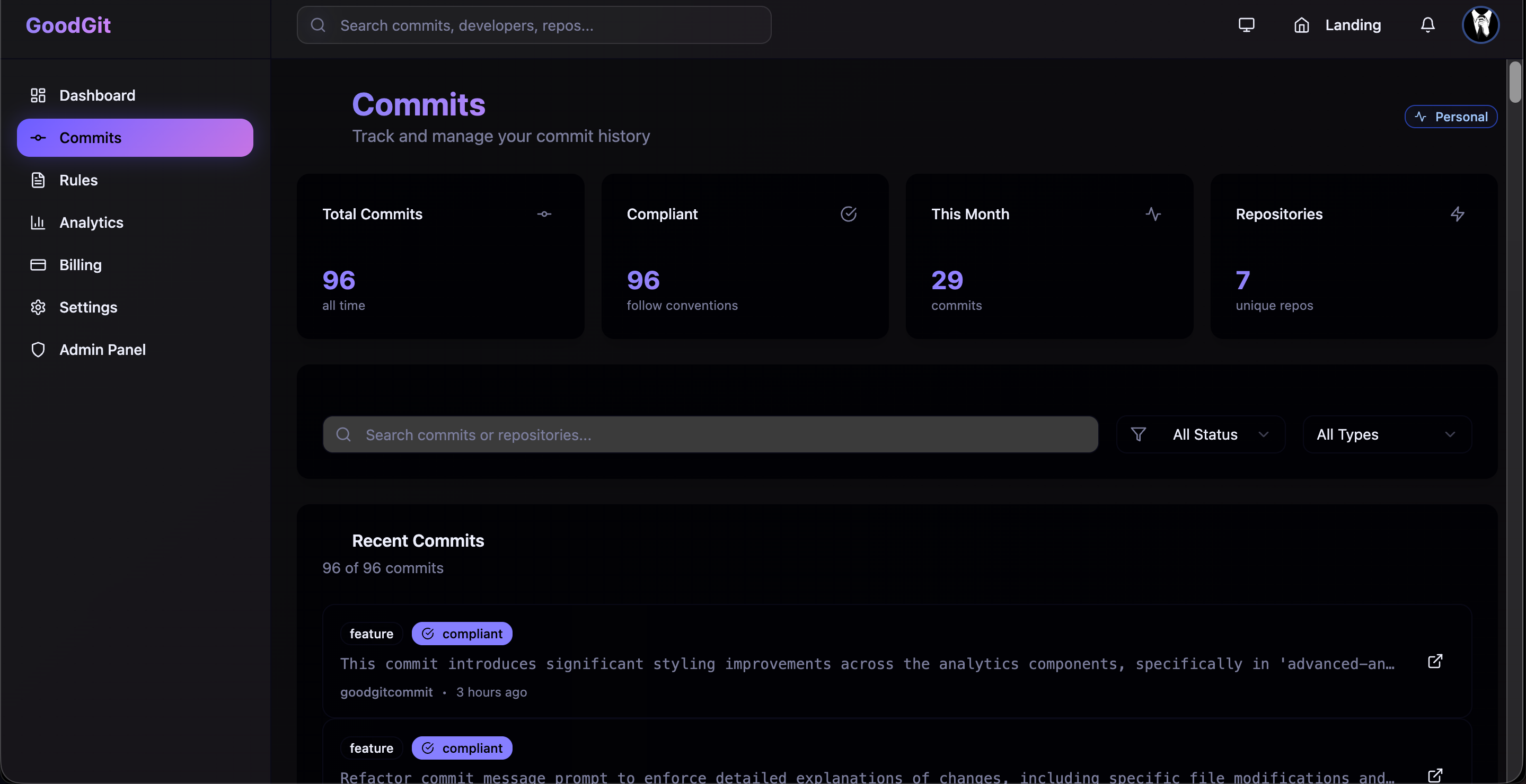
Task: Open notifications bell icon
Action: (1427, 25)
